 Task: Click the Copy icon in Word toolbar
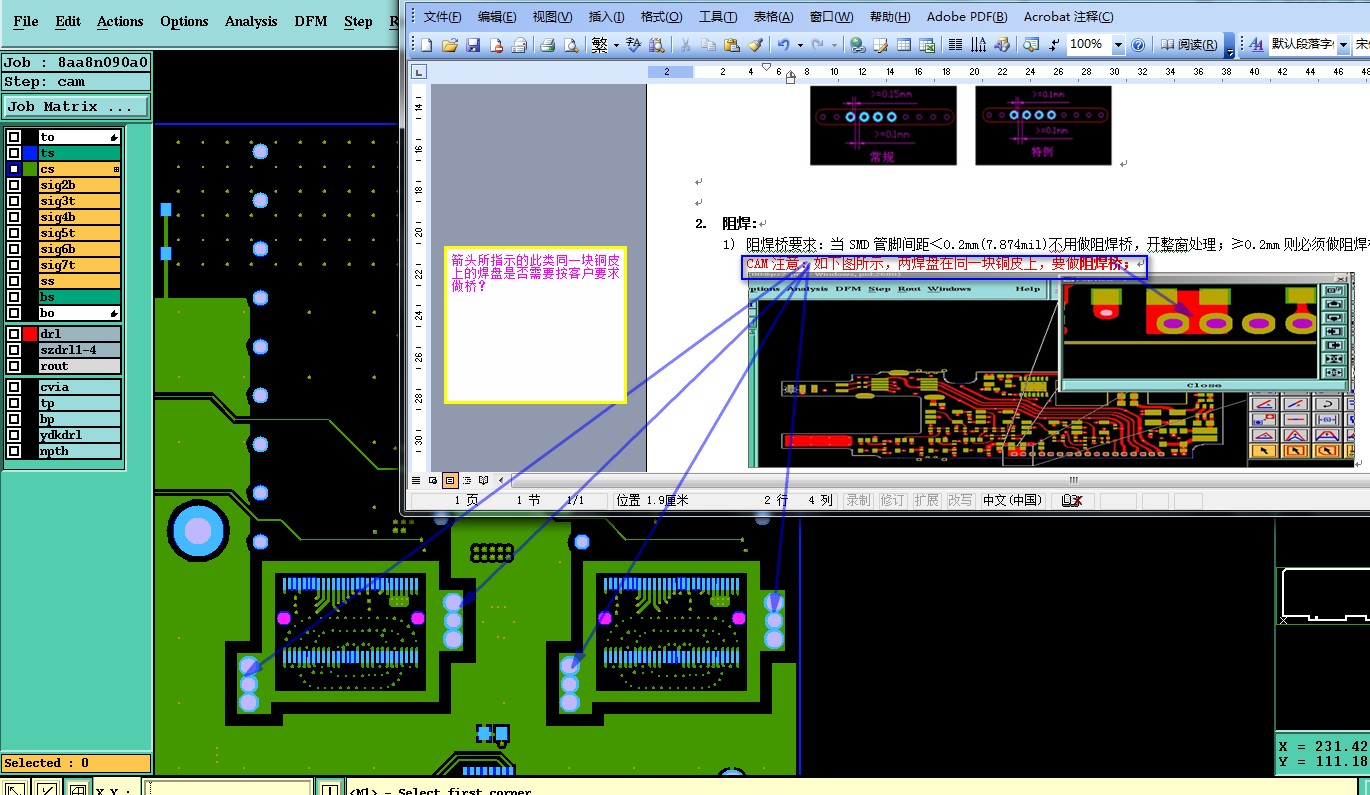[708, 45]
